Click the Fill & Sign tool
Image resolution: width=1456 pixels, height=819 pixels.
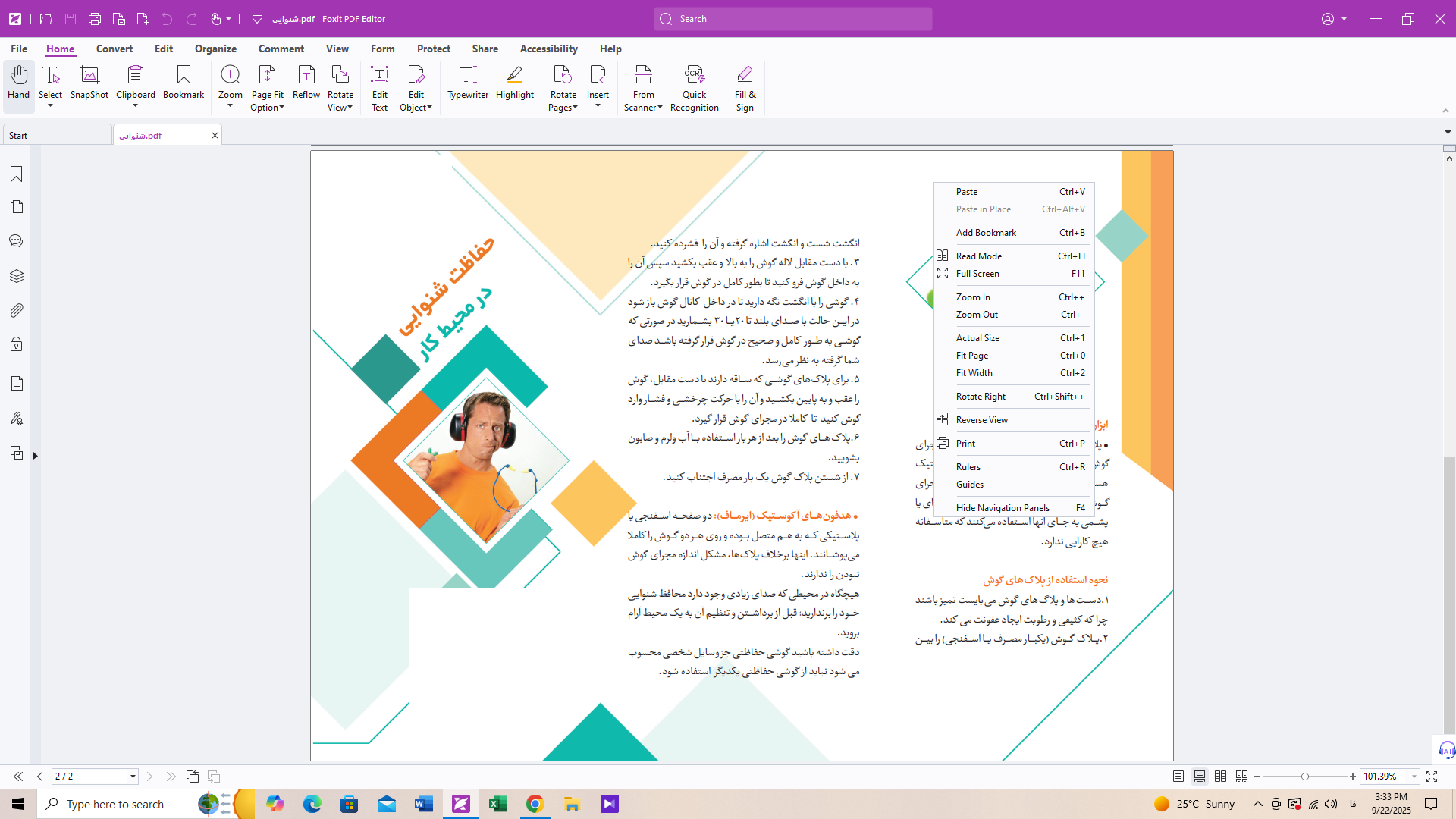point(745,87)
